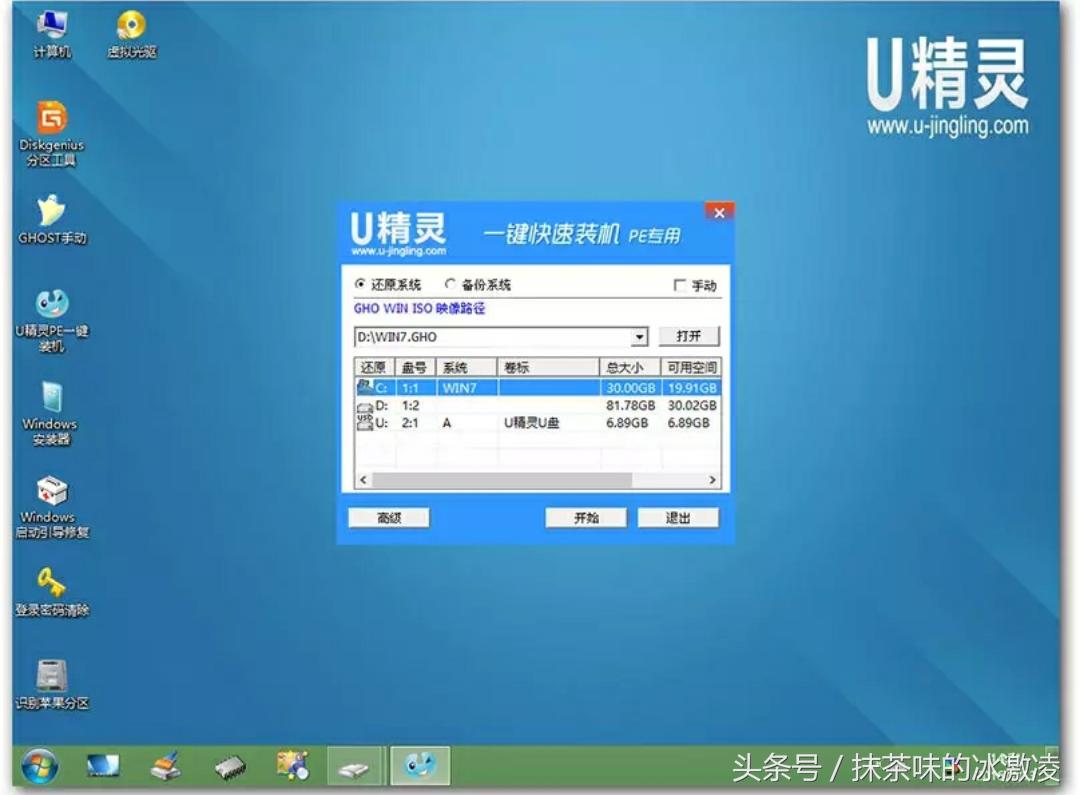The width and height of the screenshot is (1080, 795).
Task: Click the 高级 advanced options button
Action: pos(389,517)
